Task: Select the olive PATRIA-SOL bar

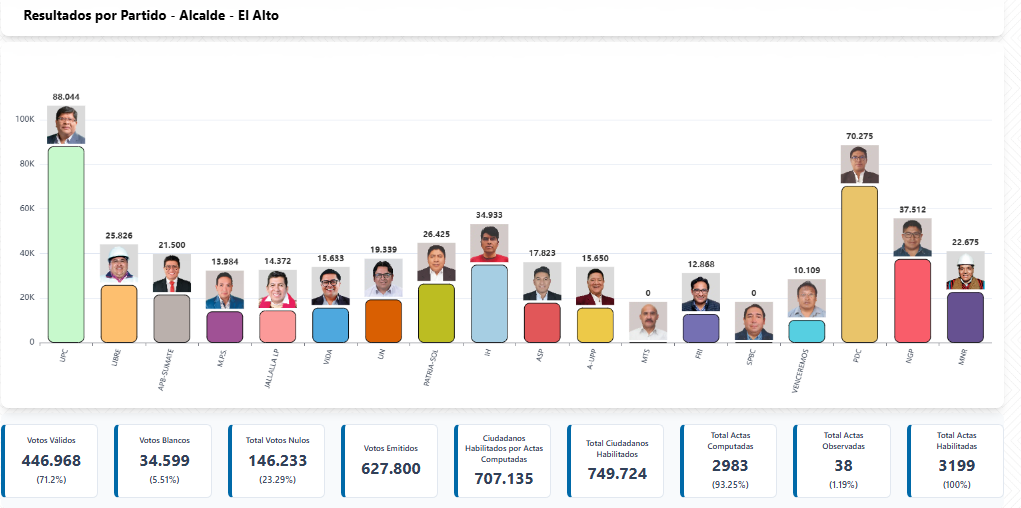Action: (436, 313)
